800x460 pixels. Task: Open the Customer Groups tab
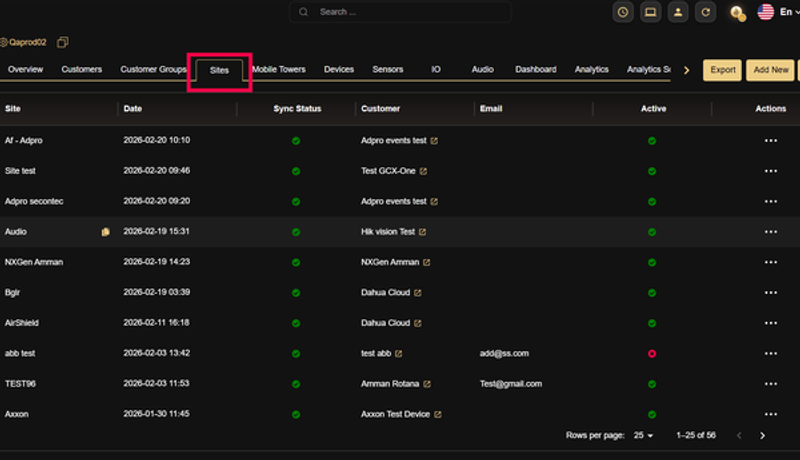pos(154,69)
